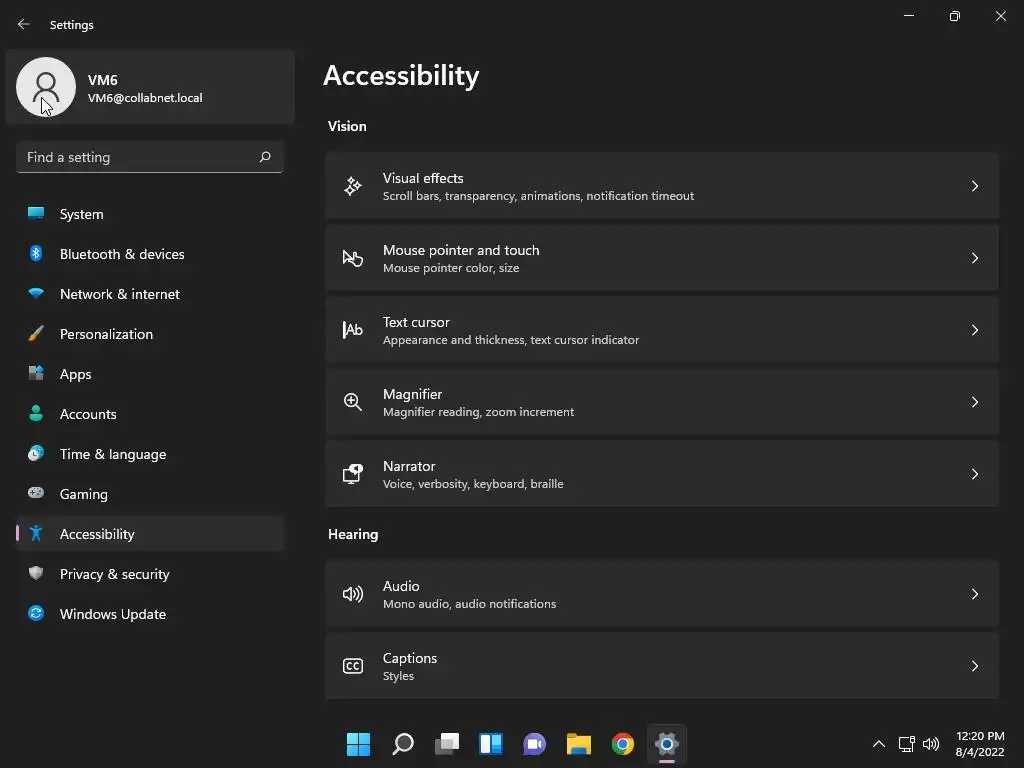The height and width of the screenshot is (768, 1024).
Task: Open Windows Update section
Action: (x=113, y=614)
